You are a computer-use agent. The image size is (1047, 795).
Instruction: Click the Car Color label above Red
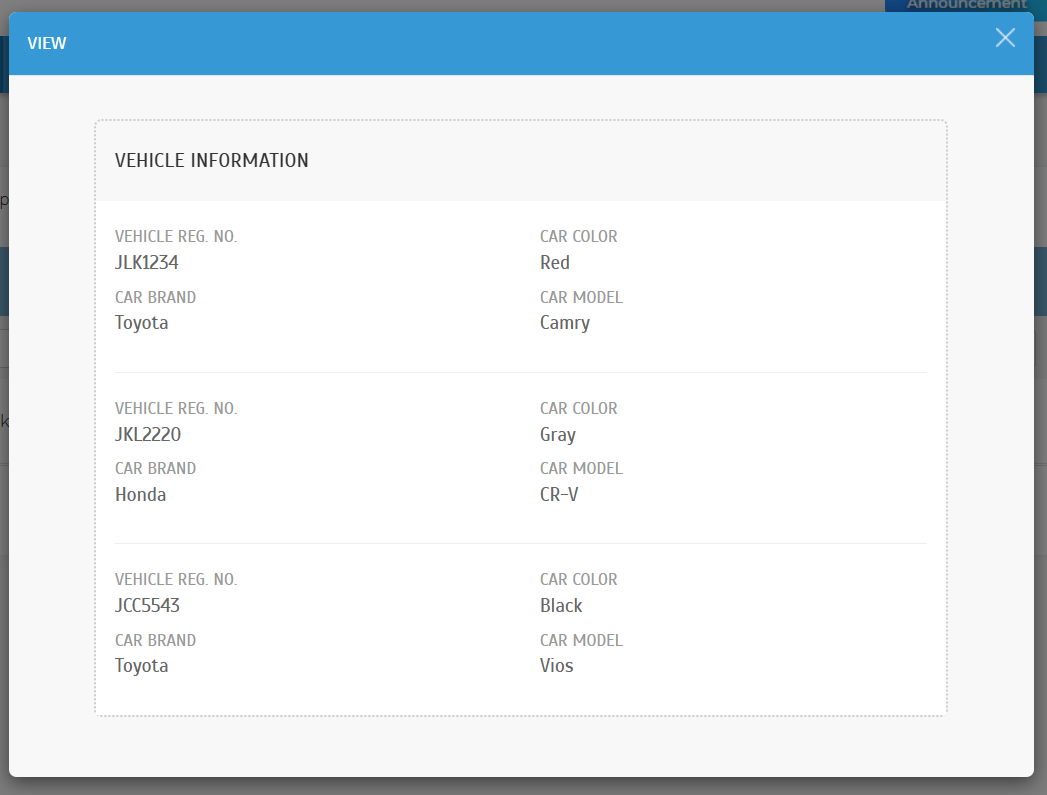(x=579, y=237)
